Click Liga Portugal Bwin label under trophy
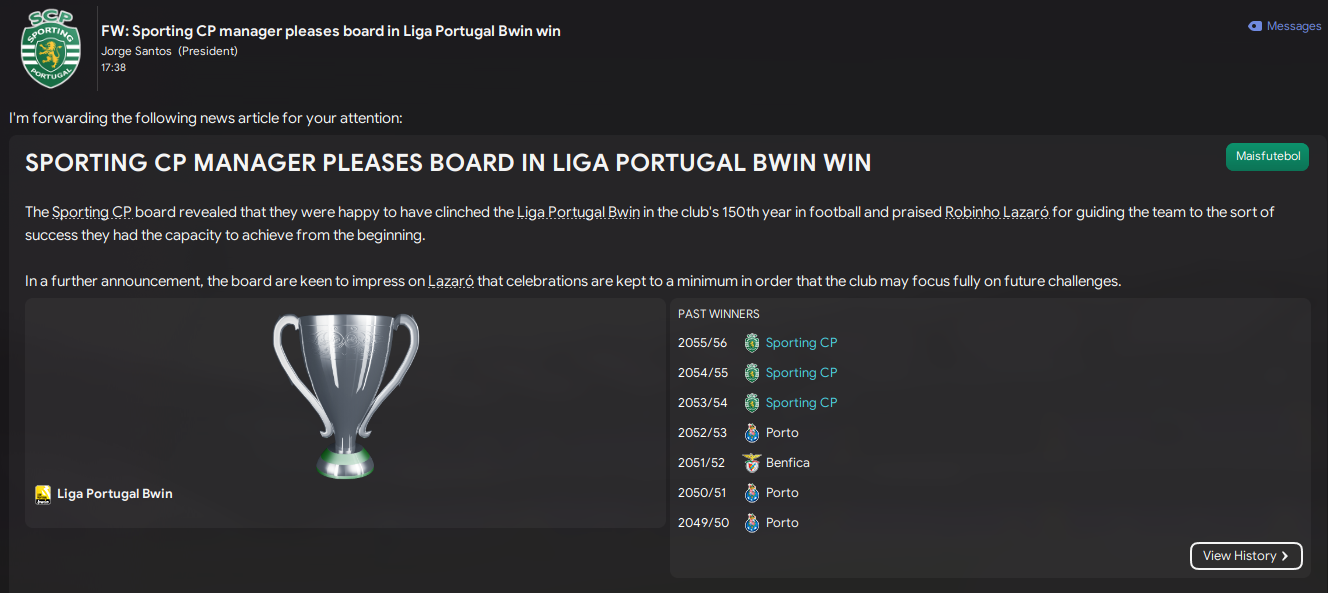1328x593 pixels. click(x=115, y=494)
